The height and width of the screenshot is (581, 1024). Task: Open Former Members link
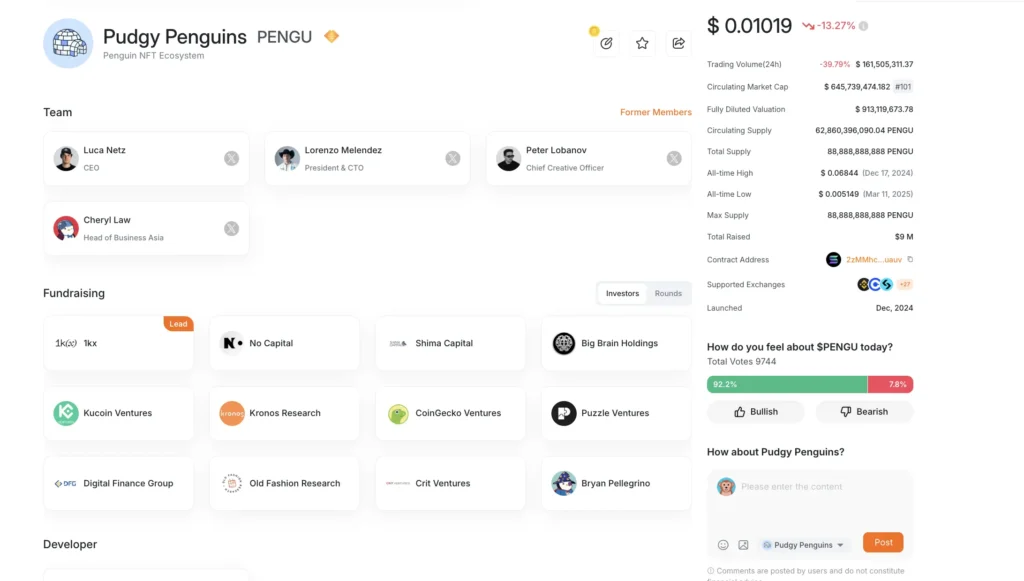coord(655,112)
